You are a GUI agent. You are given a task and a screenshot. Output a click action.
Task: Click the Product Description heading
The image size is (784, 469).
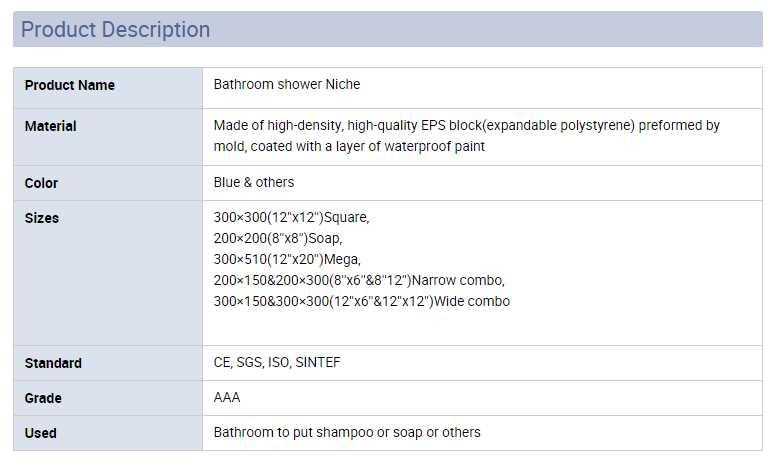pyautogui.click(x=116, y=30)
